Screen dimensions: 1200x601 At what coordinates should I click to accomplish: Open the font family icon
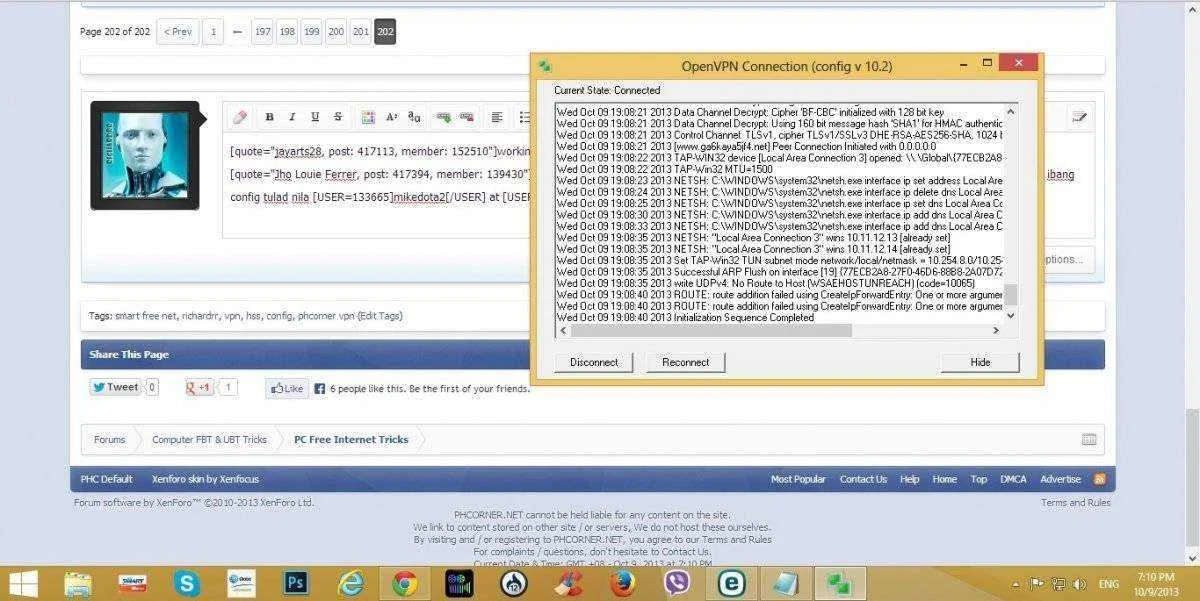click(x=415, y=117)
